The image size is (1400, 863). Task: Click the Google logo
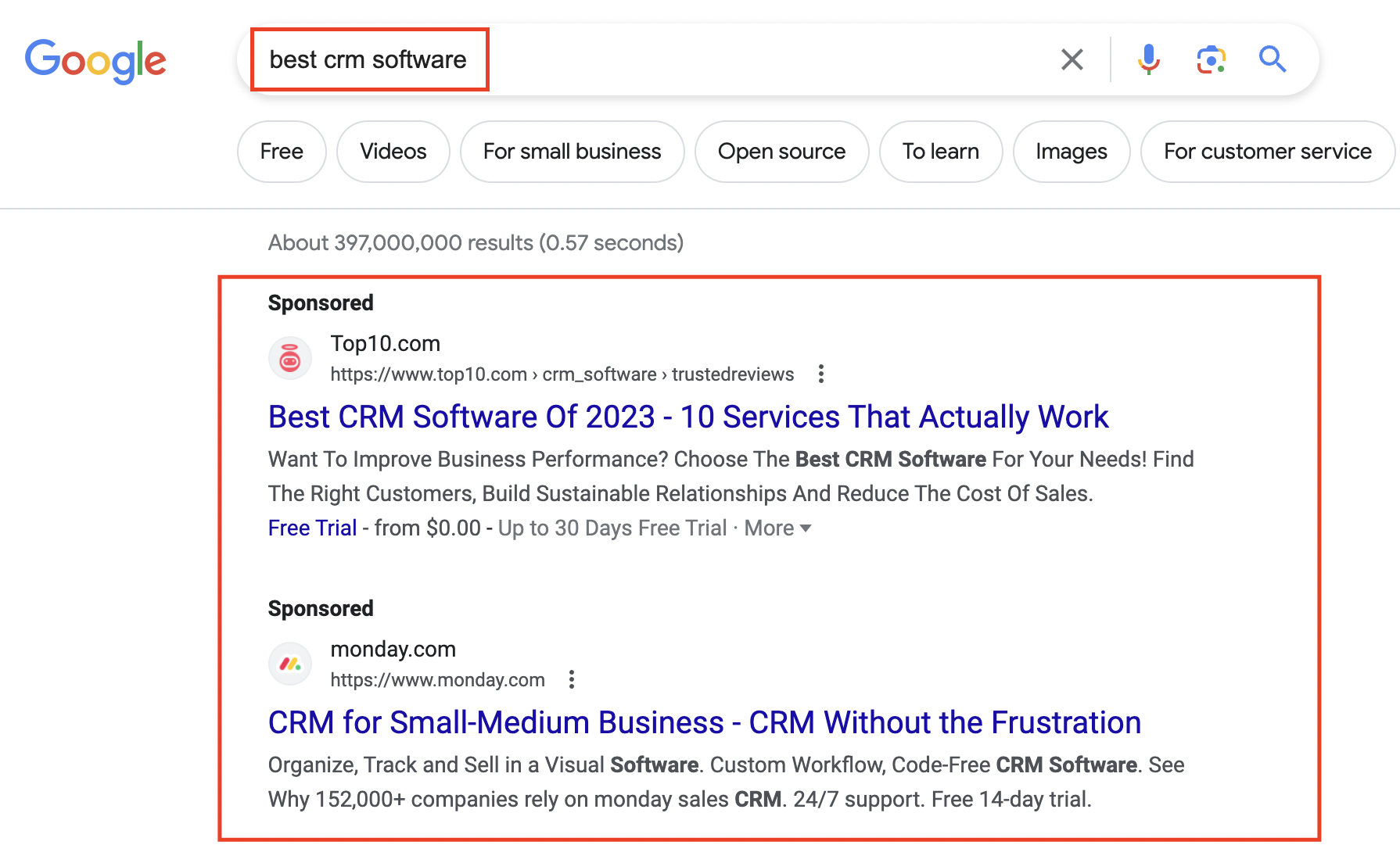coord(95,61)
